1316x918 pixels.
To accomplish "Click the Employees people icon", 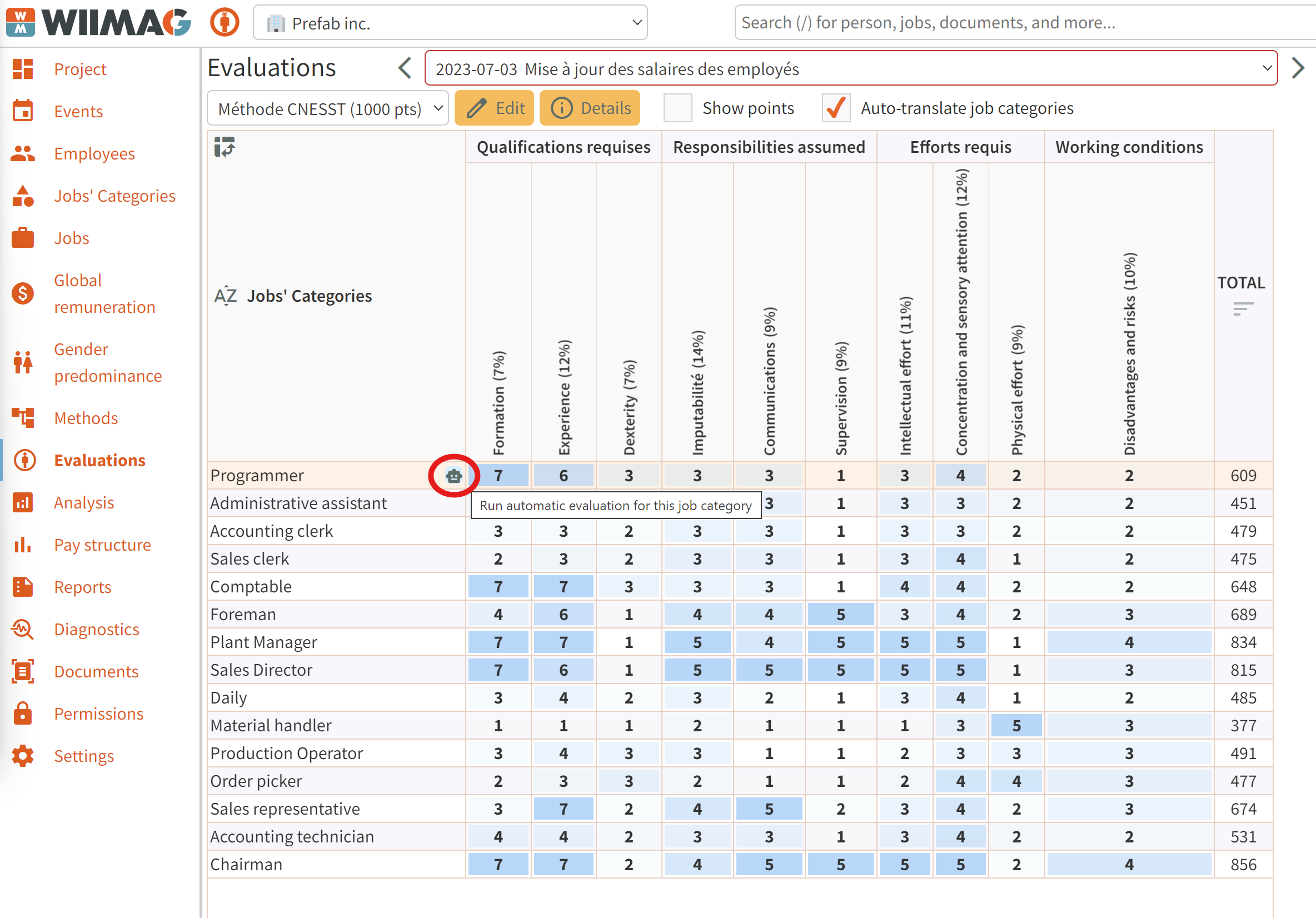I will 23,153.
